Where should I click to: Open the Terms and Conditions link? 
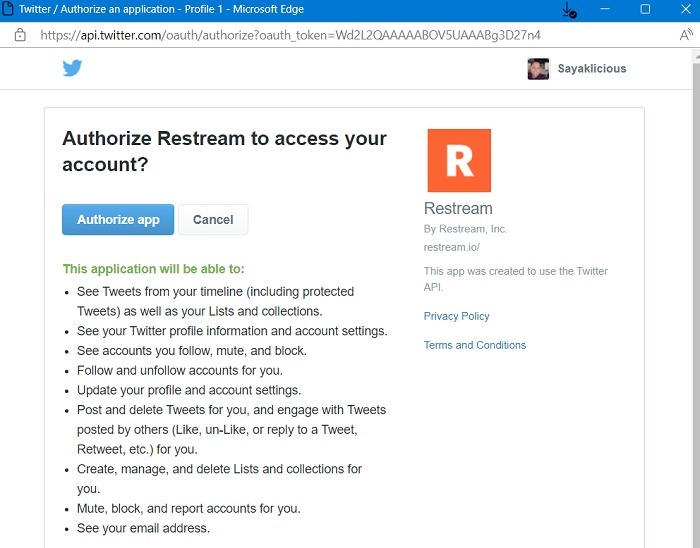click(475, 345)
